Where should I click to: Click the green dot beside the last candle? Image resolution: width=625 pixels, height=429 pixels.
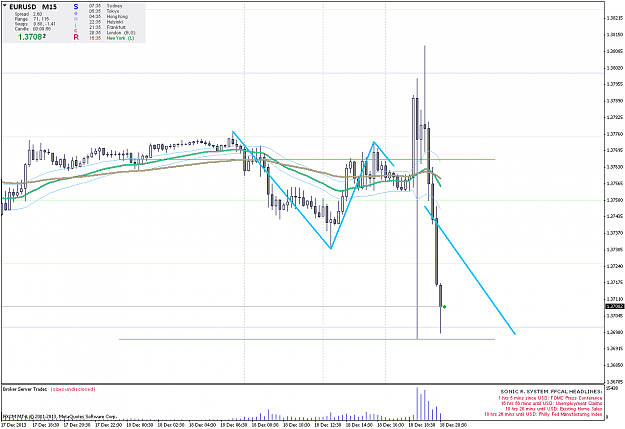[444, 307]
